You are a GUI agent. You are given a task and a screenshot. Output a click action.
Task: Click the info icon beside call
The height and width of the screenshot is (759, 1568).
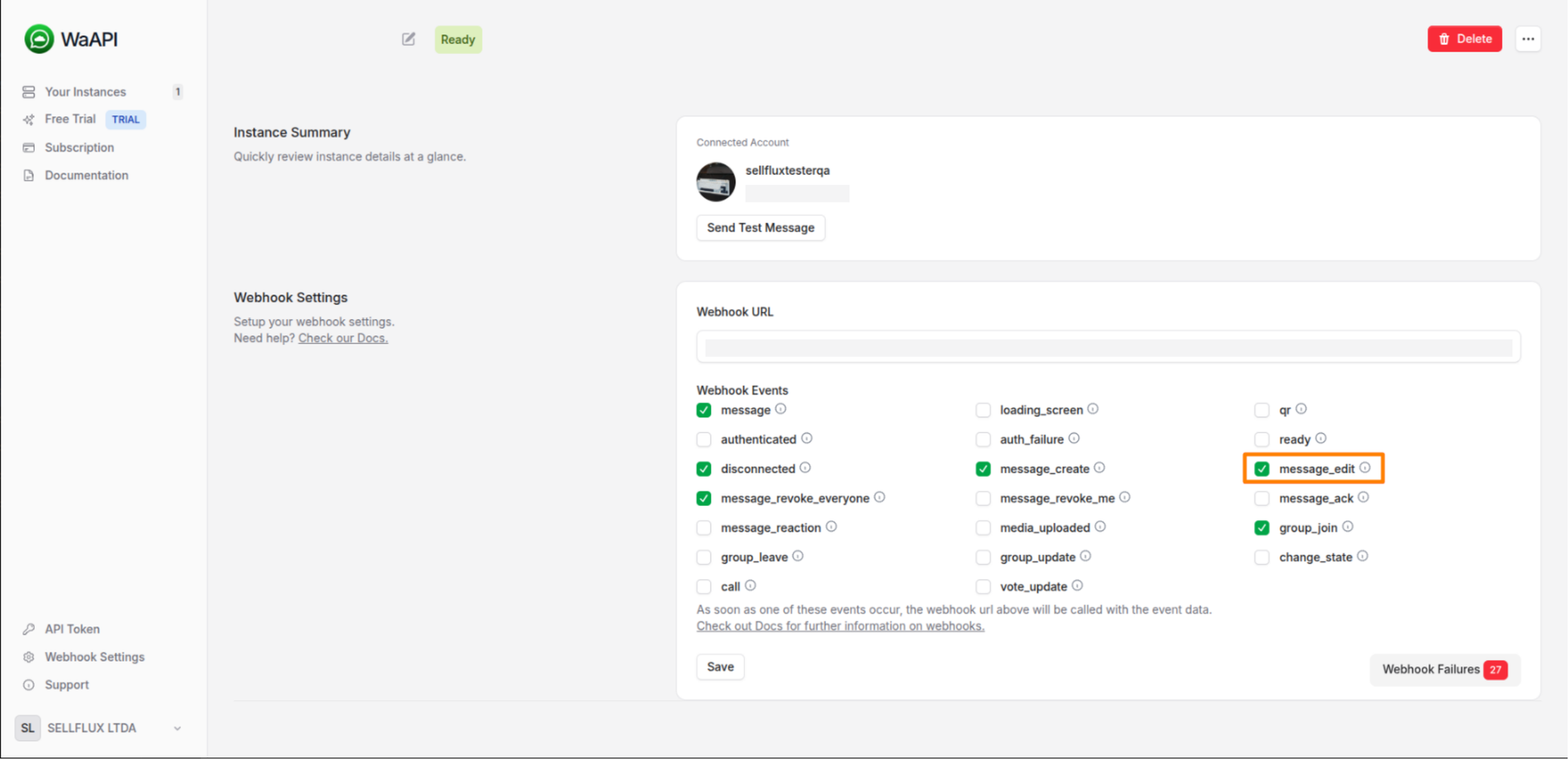pyautogui.click(x=750, y=586)
